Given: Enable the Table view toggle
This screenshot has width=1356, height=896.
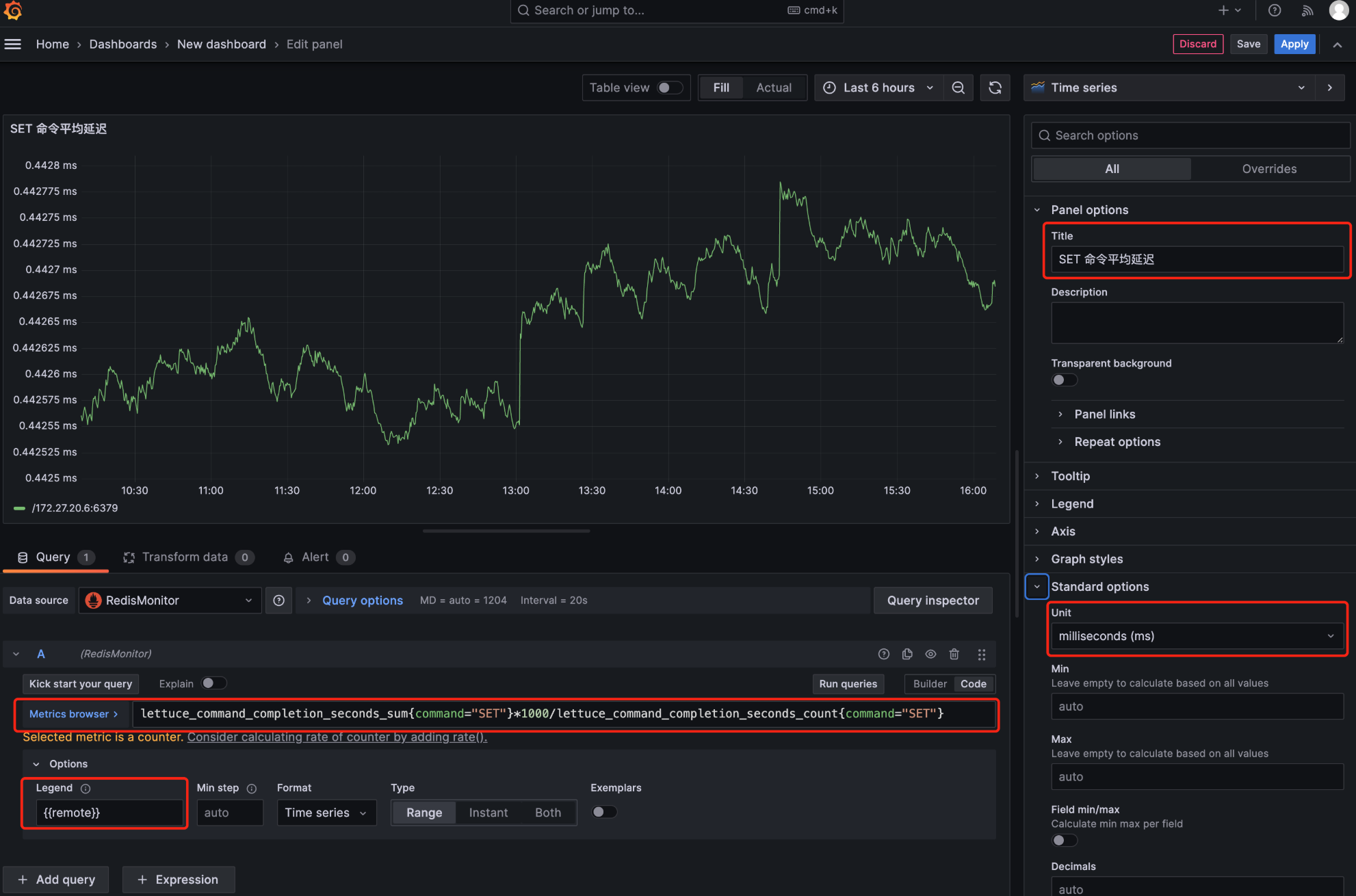Looking at the screenshot, I should pyautogui.click(x=669, y=88).
